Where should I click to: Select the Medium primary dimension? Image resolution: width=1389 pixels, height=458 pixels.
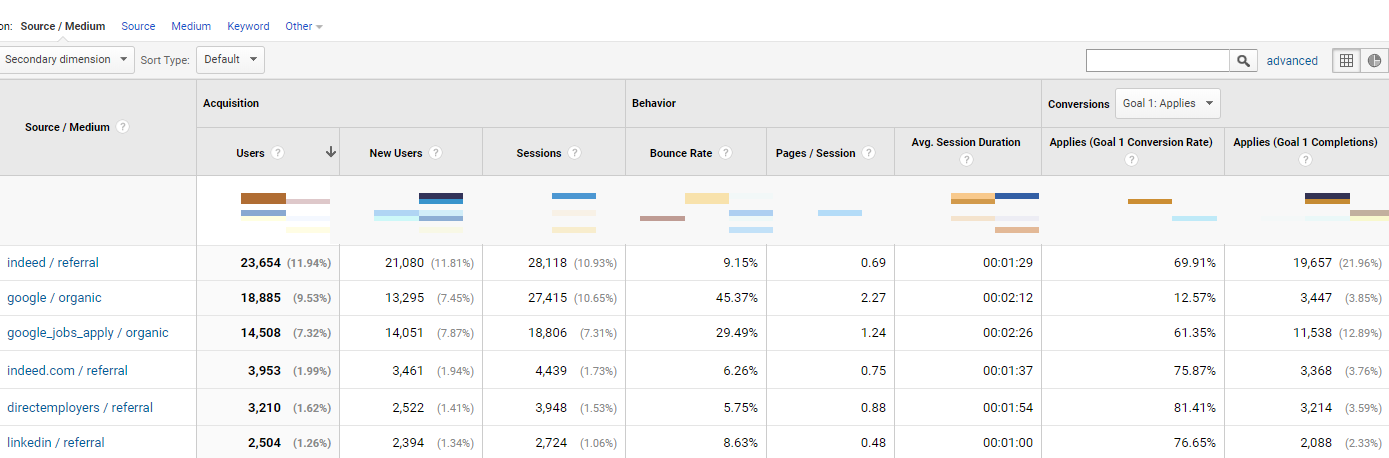coord(191,26)
